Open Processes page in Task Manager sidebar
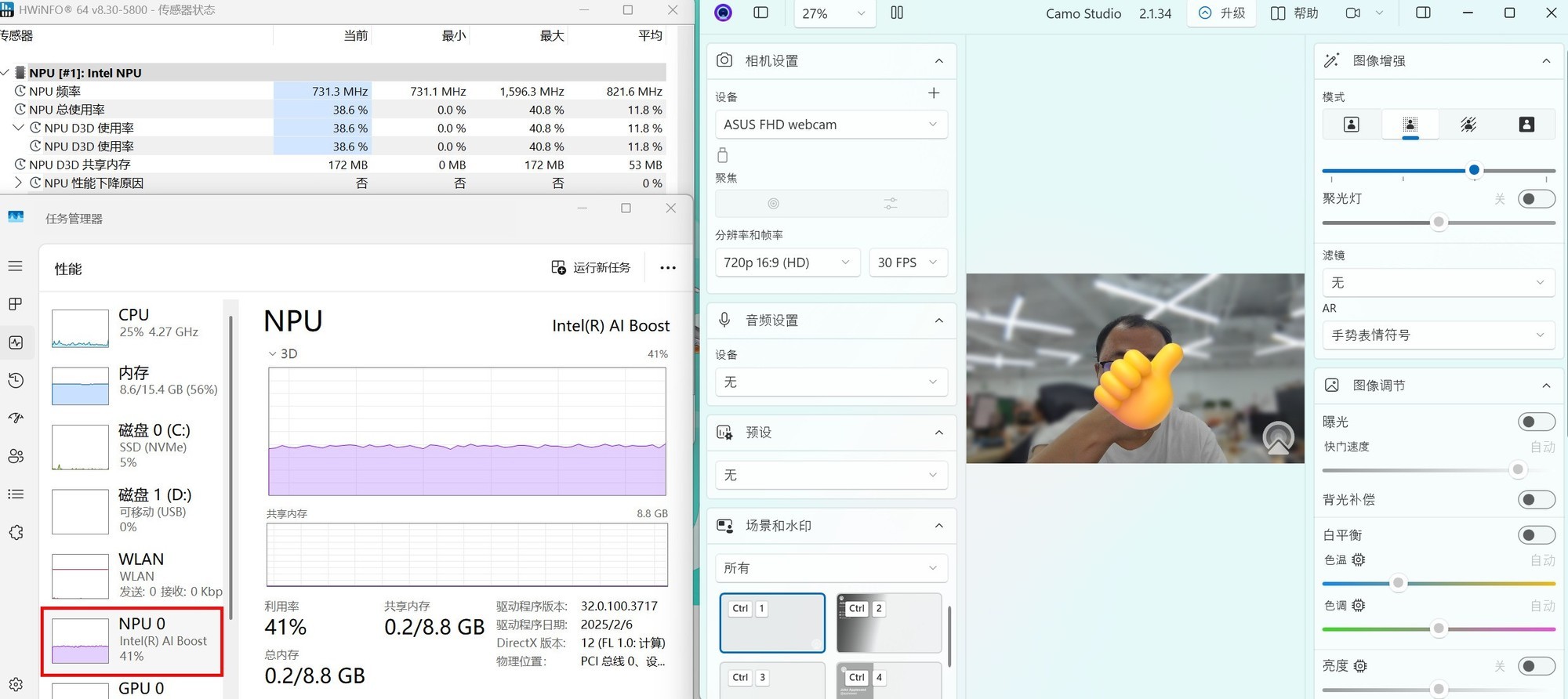This screenshot has height=699, width=1568. click(x=16, y=304)
